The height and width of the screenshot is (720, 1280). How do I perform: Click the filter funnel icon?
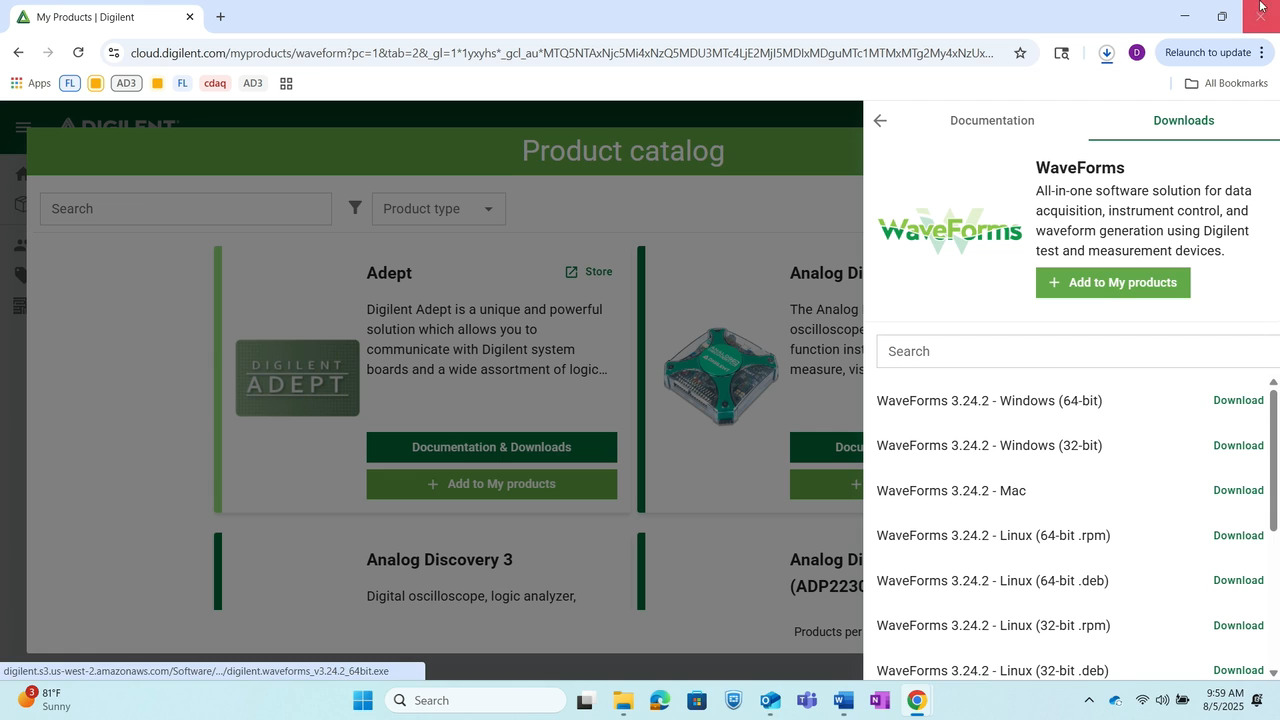(355, 208)
